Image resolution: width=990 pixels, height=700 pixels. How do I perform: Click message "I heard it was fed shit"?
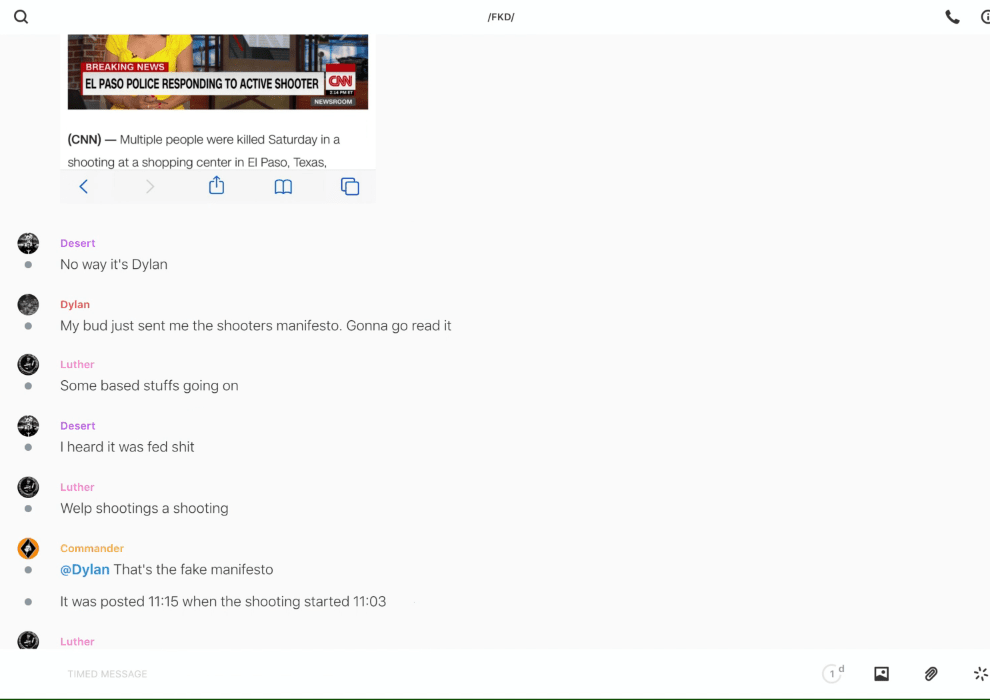pos(127,447)
